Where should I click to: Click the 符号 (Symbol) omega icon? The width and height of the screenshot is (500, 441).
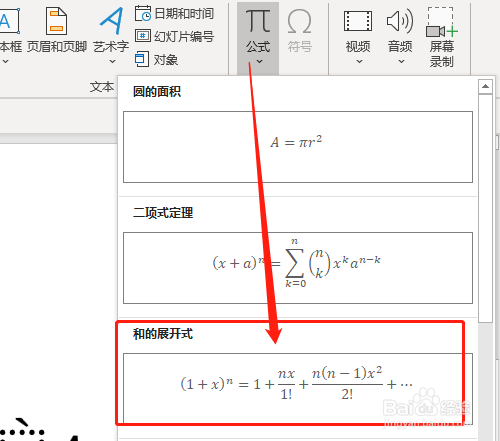point(299,21)
